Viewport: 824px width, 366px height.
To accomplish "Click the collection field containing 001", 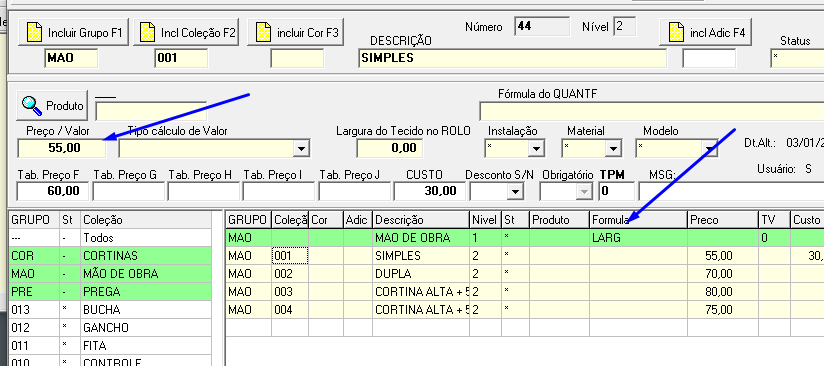I will pos(181,58).
